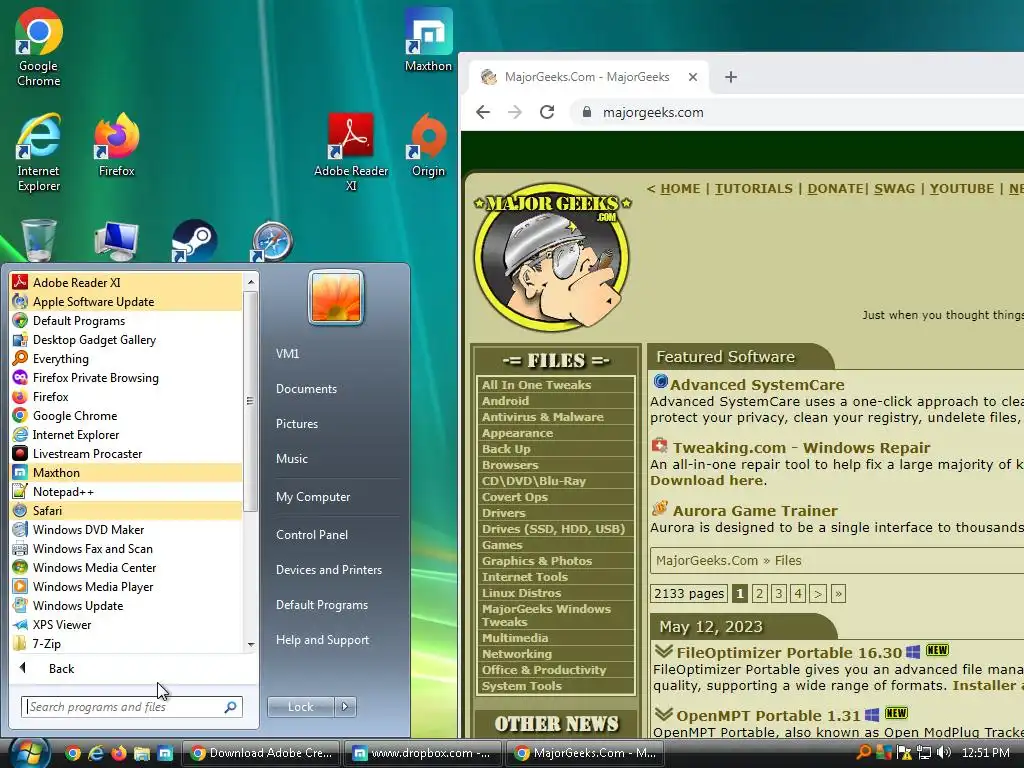
Task: Open Origin desktop shortcut
Action: click(x=428, y=145)
